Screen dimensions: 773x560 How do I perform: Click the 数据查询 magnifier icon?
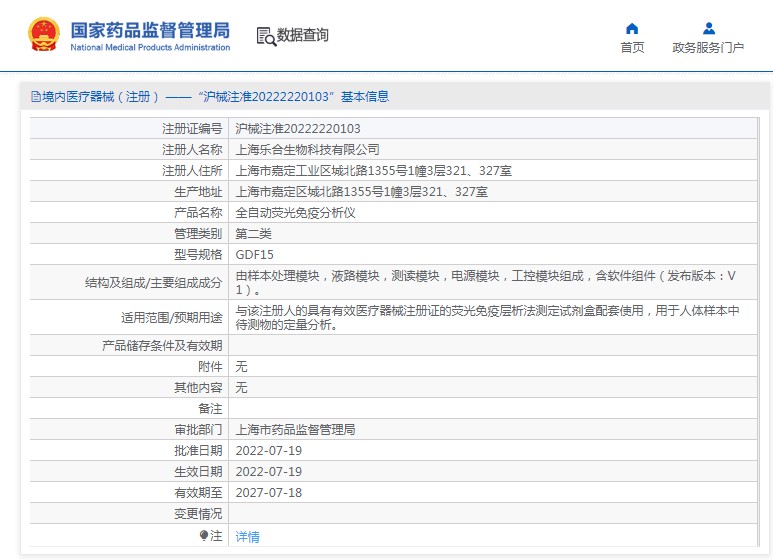(266, 36)
